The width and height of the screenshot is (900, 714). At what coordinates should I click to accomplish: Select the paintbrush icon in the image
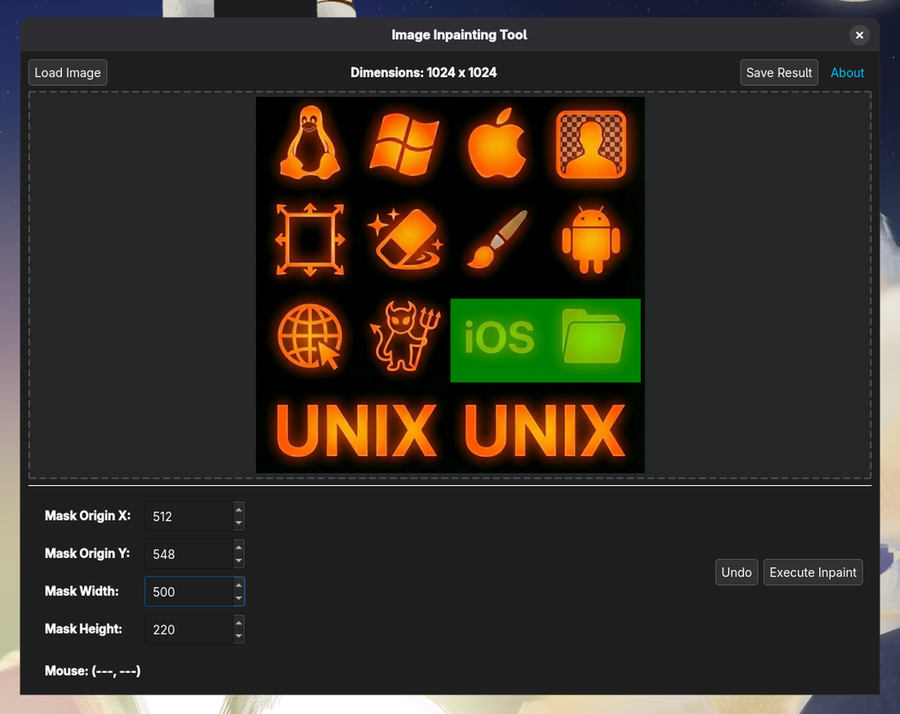[x=496, y=239]
